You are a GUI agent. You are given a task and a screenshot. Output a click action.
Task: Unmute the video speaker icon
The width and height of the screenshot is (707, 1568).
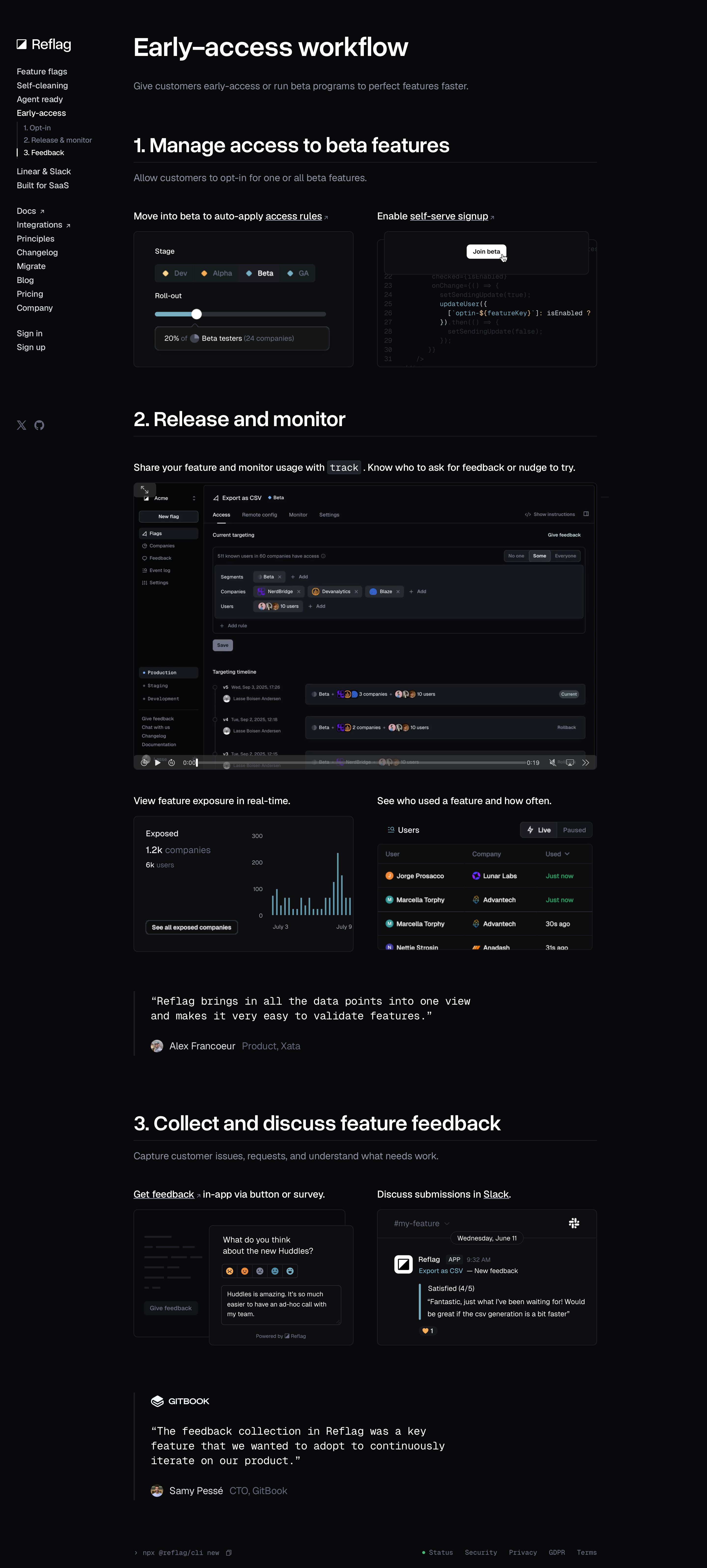(552, 762)
